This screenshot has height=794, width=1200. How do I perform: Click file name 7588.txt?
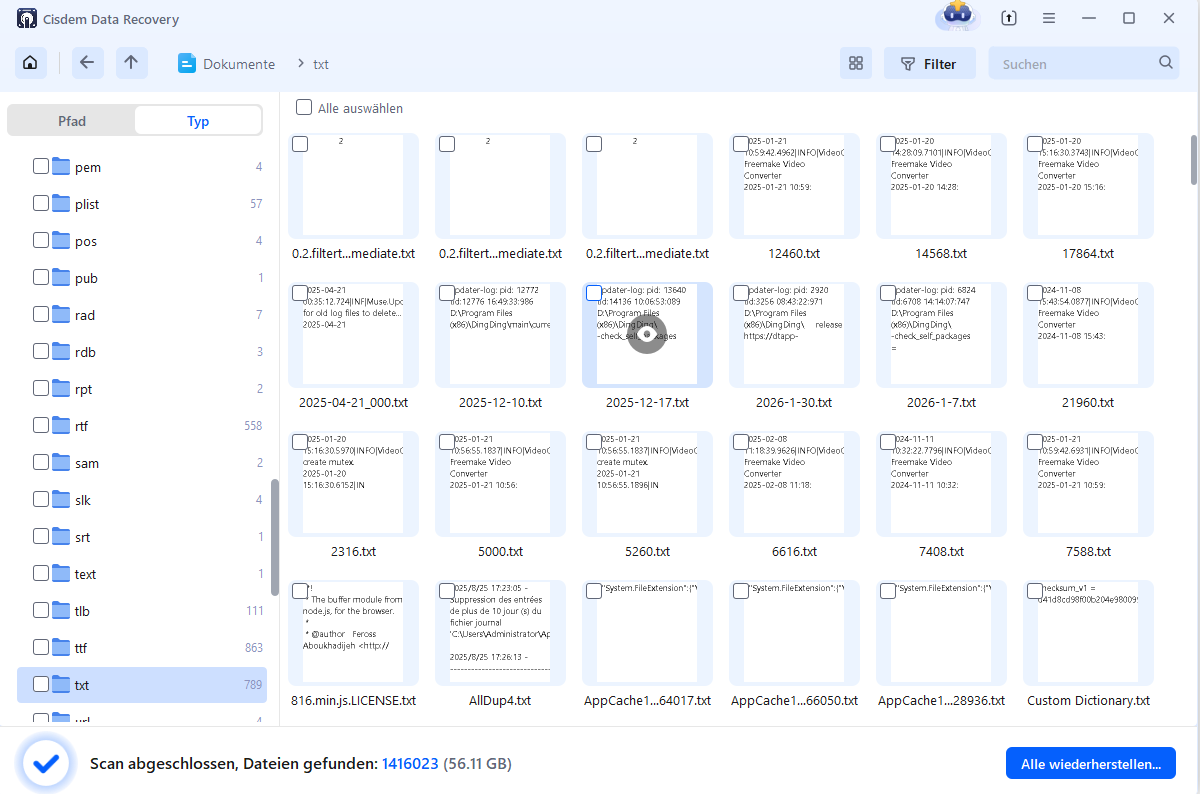pyautogui.click(x=1088, y=551)
